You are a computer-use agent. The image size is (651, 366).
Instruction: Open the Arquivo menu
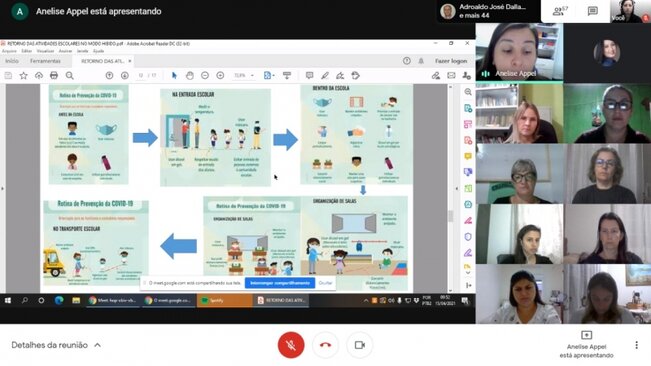[x=9, y=51]
